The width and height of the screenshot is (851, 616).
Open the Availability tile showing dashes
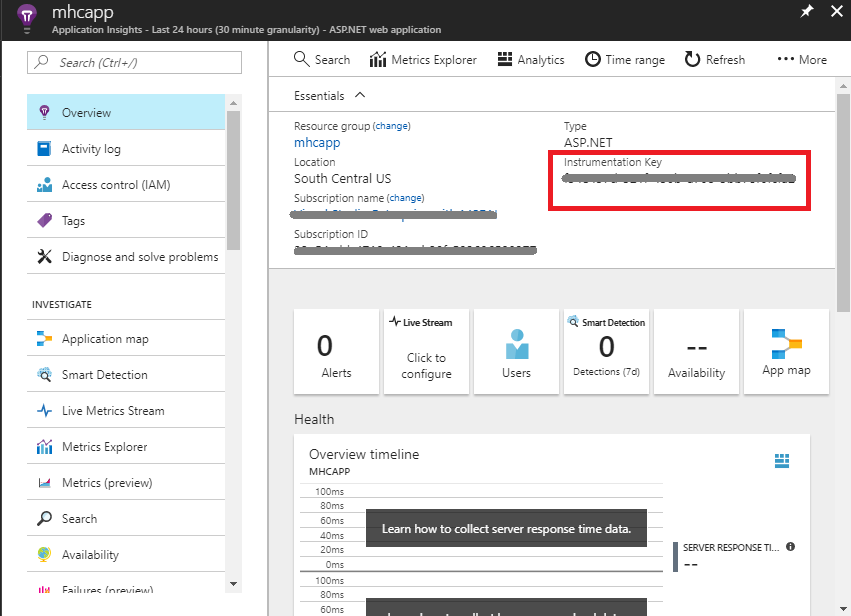click(x=697, y=352)
